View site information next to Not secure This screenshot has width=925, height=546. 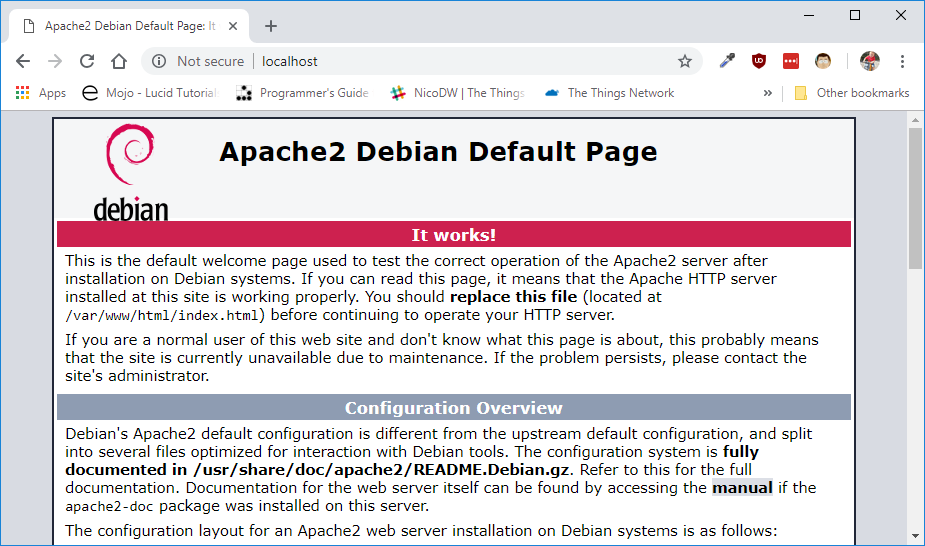(159, 61)
